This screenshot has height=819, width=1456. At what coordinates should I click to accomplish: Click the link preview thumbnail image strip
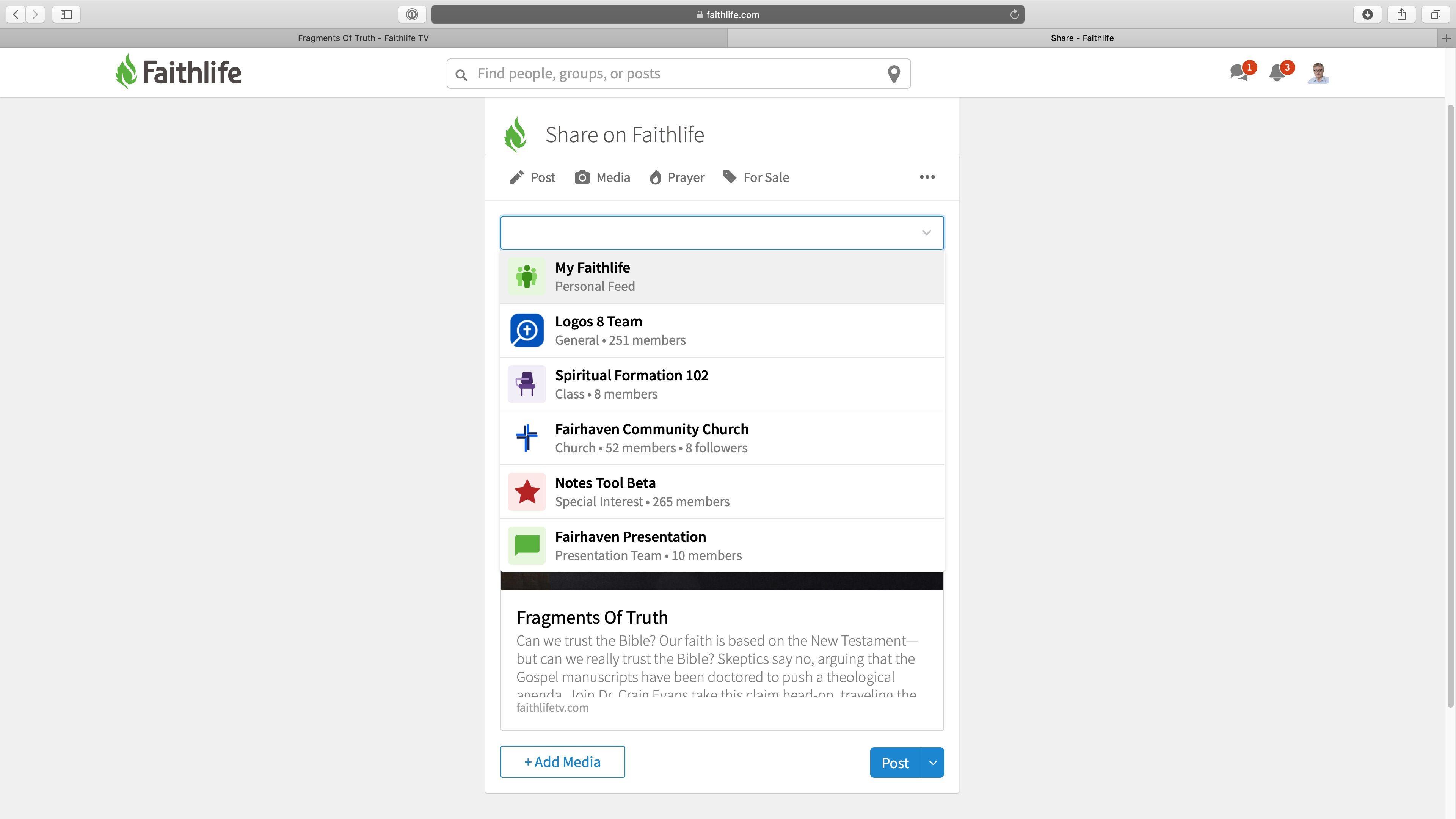tap(722, 581)
